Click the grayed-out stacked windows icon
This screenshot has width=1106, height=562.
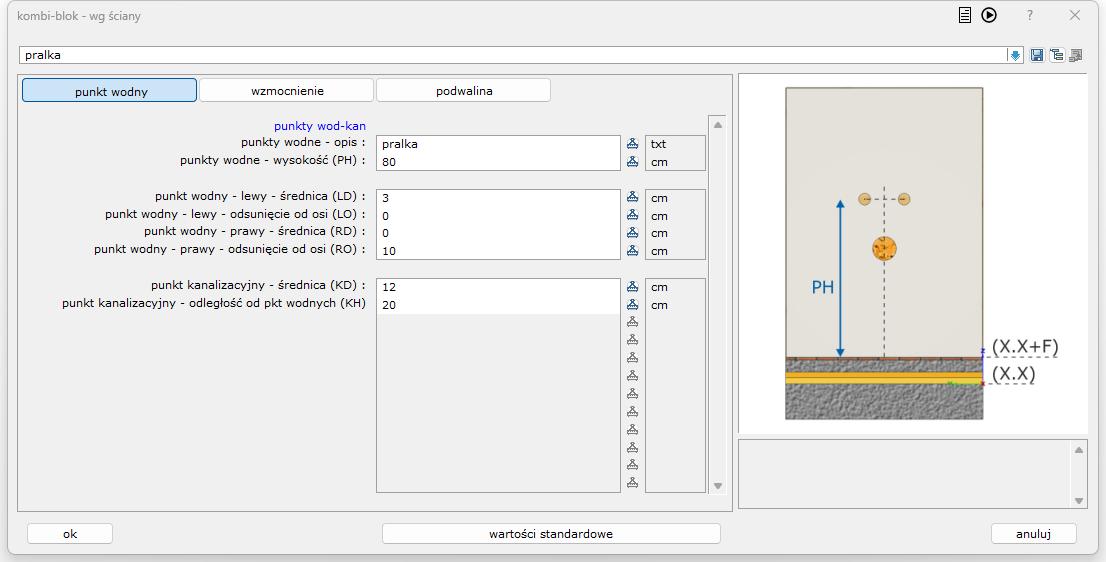pyautogui.click(x=1076, y=56)
